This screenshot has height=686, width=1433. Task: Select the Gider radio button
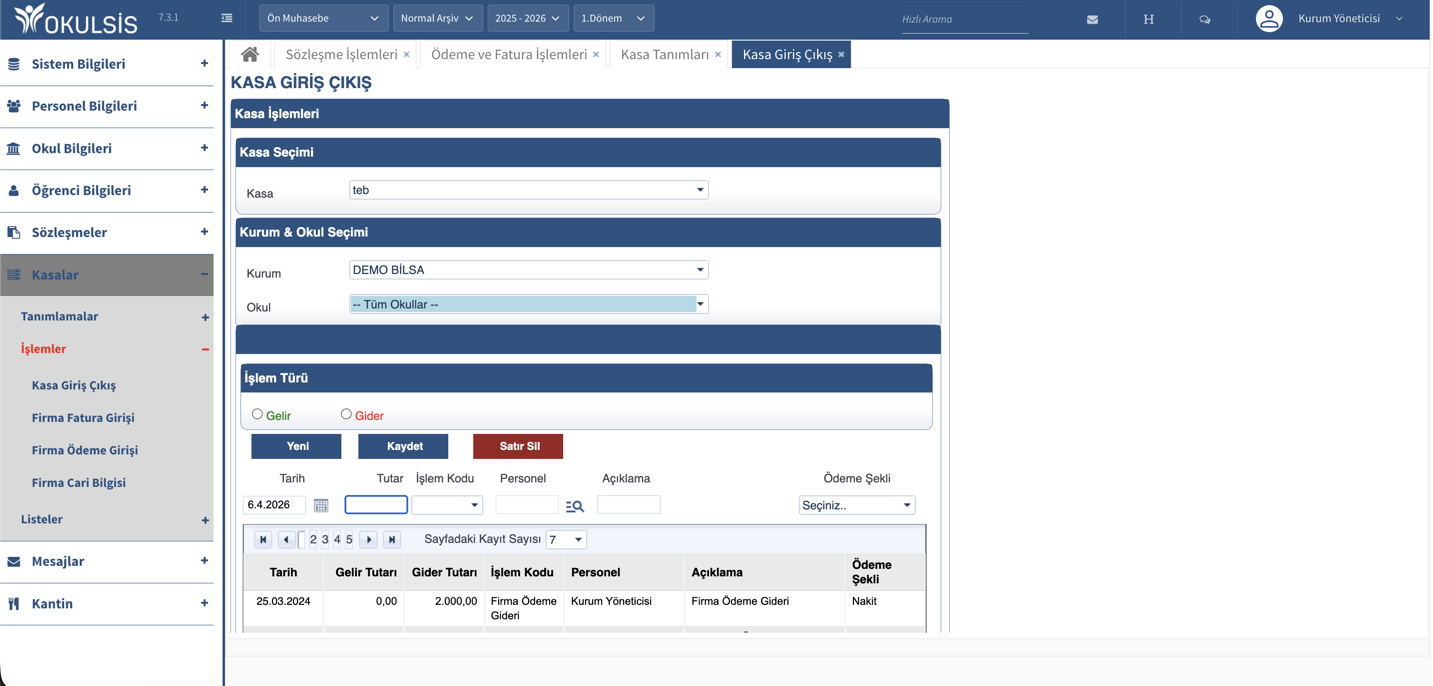[346, 414]
